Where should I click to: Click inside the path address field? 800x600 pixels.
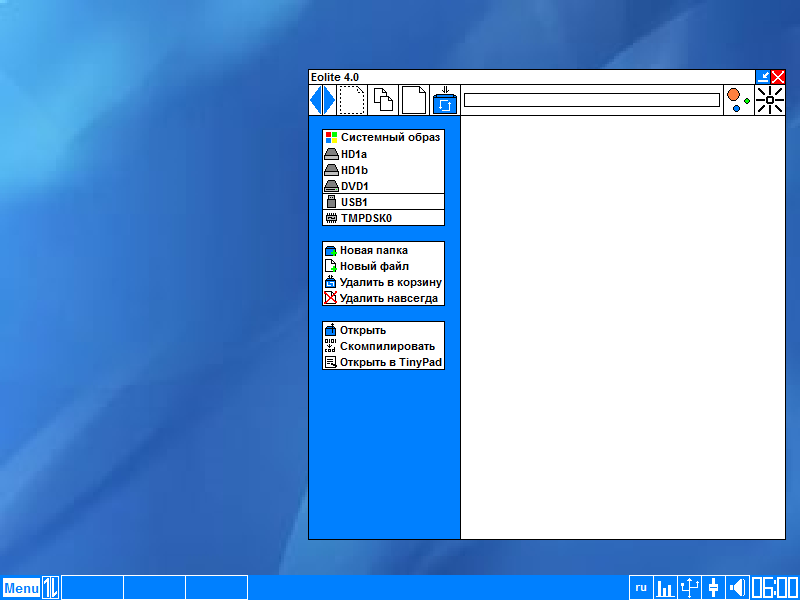[591, 100]
